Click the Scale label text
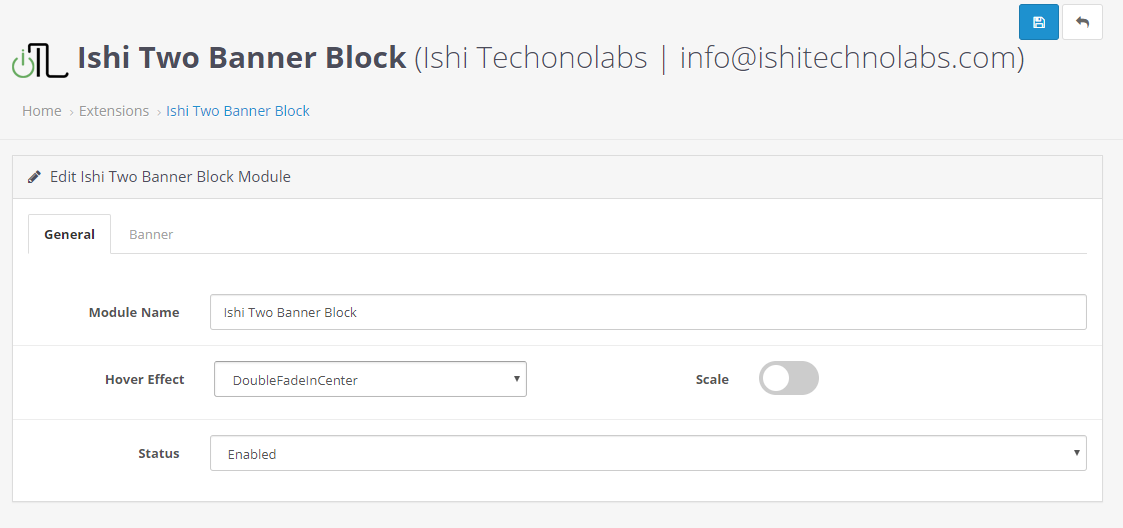The height and width of the screenshot is (528, 1123). click(x=712, y=379)
